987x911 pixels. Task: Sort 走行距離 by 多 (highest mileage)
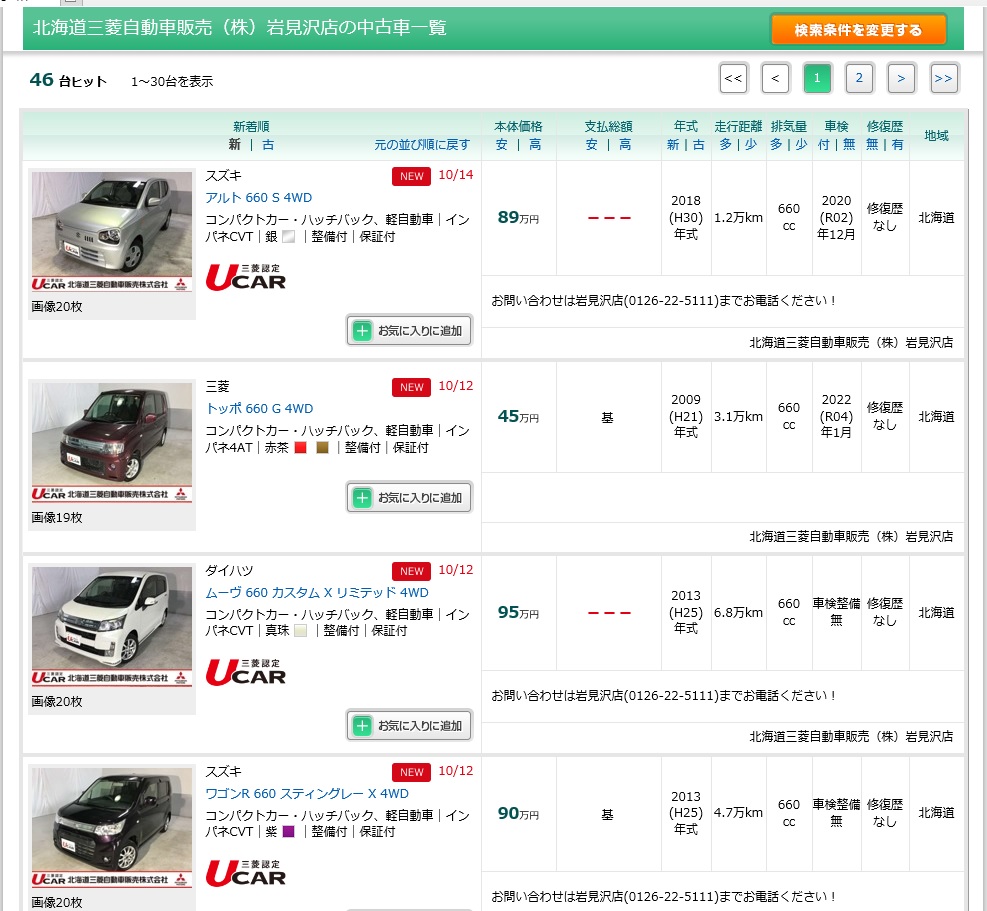726,145
